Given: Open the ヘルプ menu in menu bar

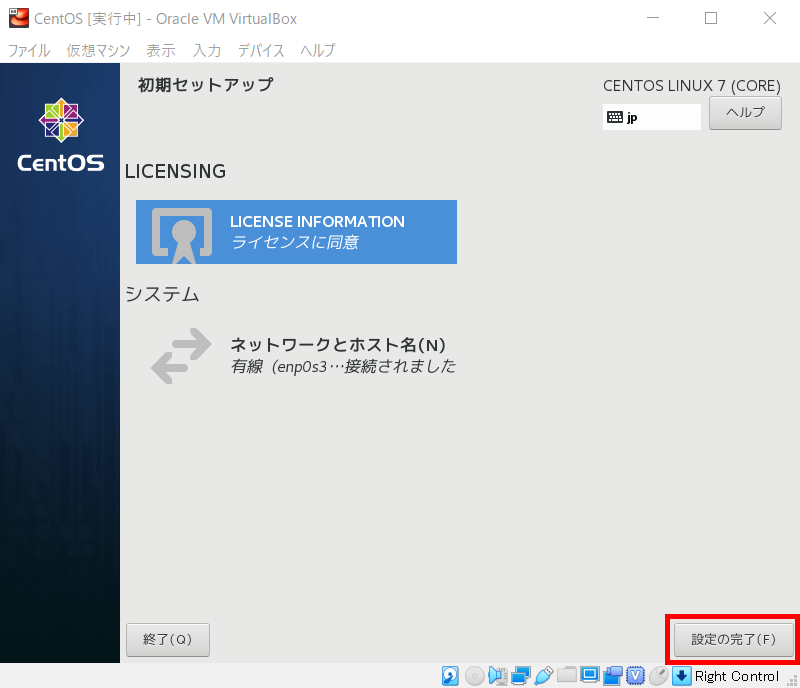Looking at the screenshot, I should click(317, 50).
